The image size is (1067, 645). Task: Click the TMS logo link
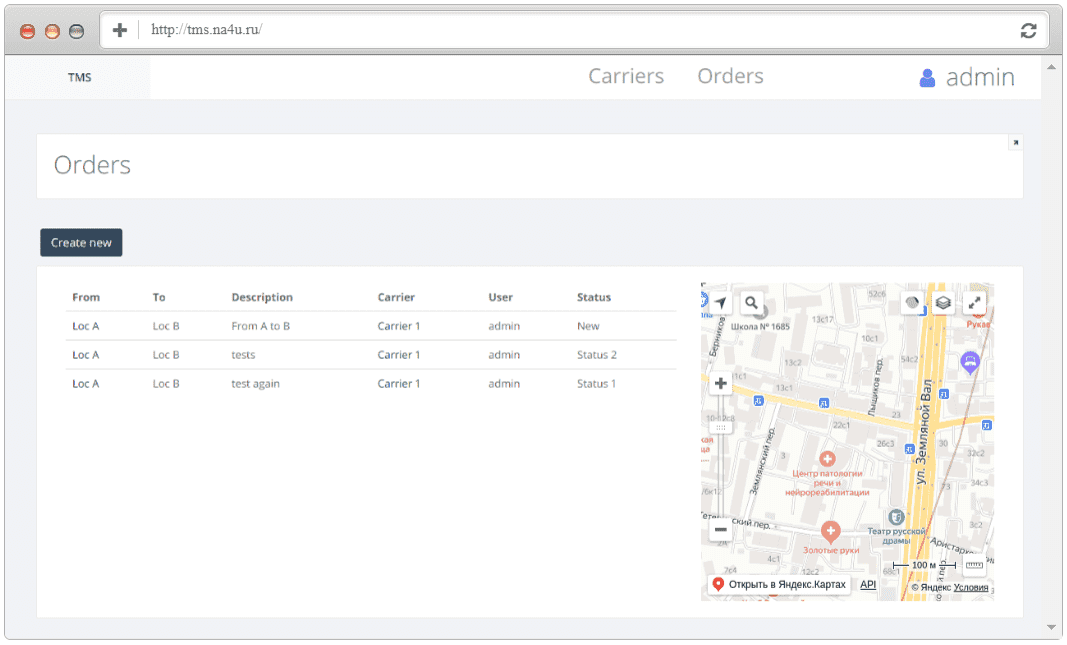pos(79,78)
